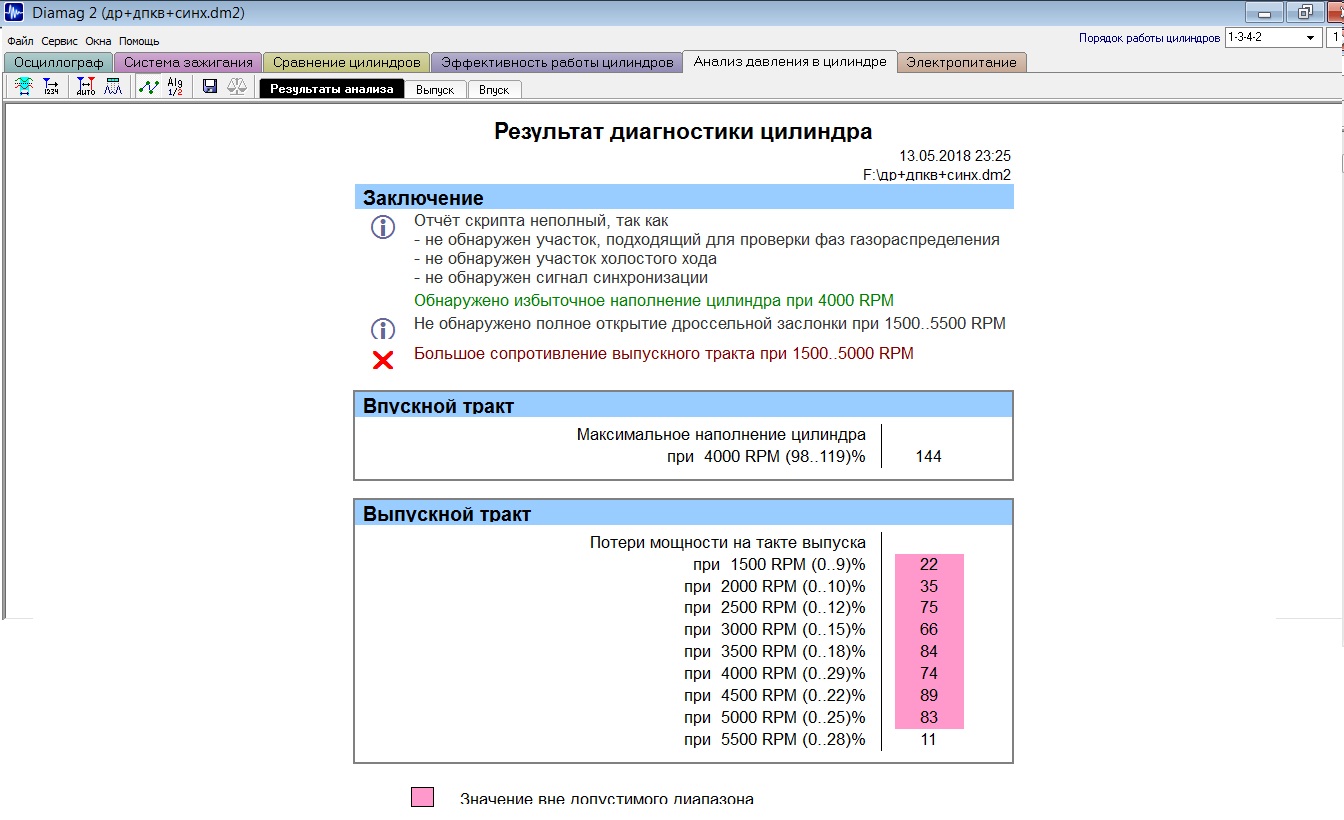Screen dimensions: 1344x820
Task: Switch to the Сравнение цилиндров tab
Action: point(347,62)
